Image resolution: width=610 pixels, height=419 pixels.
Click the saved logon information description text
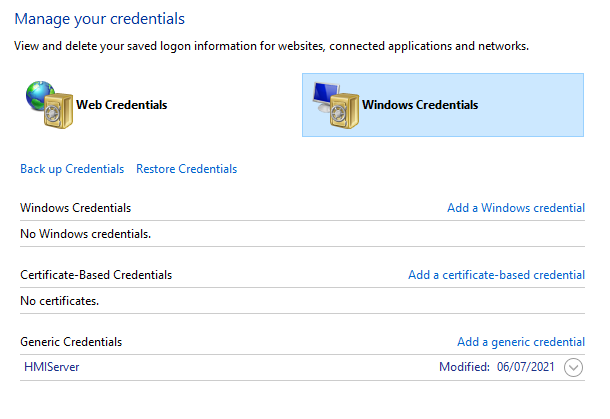pos(271,46)
